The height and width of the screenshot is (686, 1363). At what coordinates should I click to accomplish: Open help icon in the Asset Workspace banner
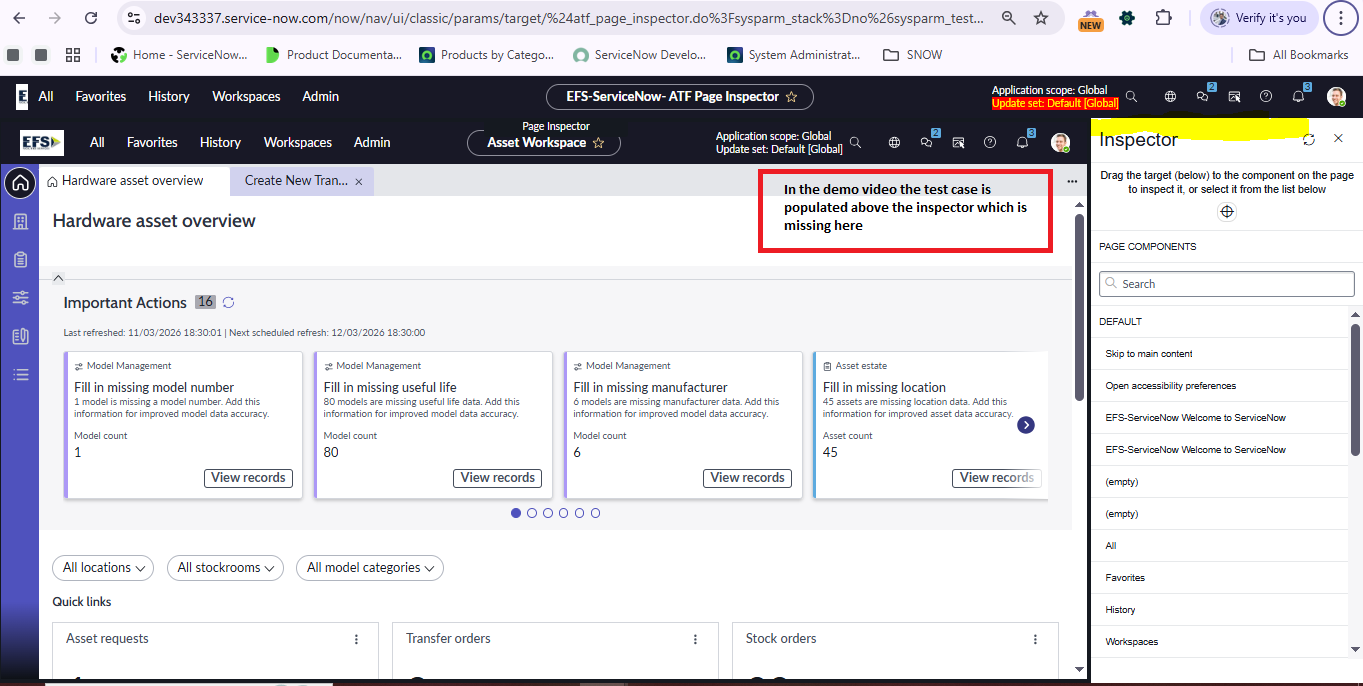click(990, 143)
